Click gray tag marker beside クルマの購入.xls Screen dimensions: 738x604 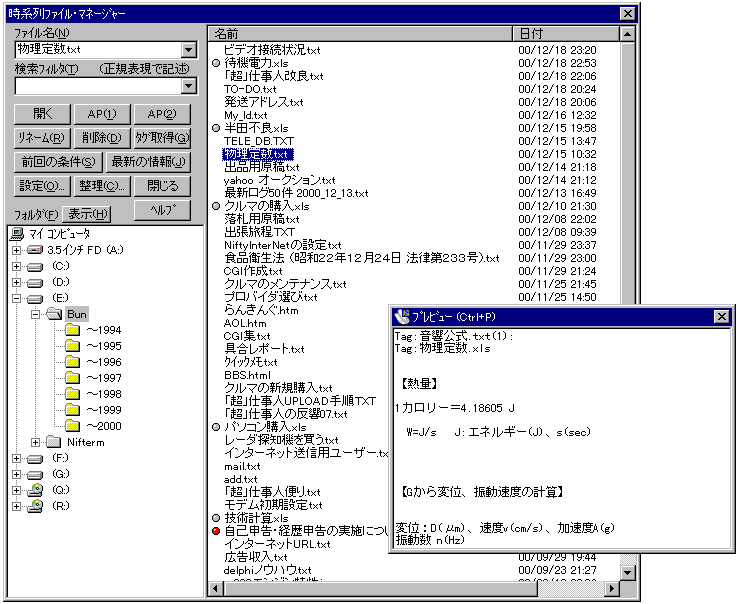coord(216,206)
